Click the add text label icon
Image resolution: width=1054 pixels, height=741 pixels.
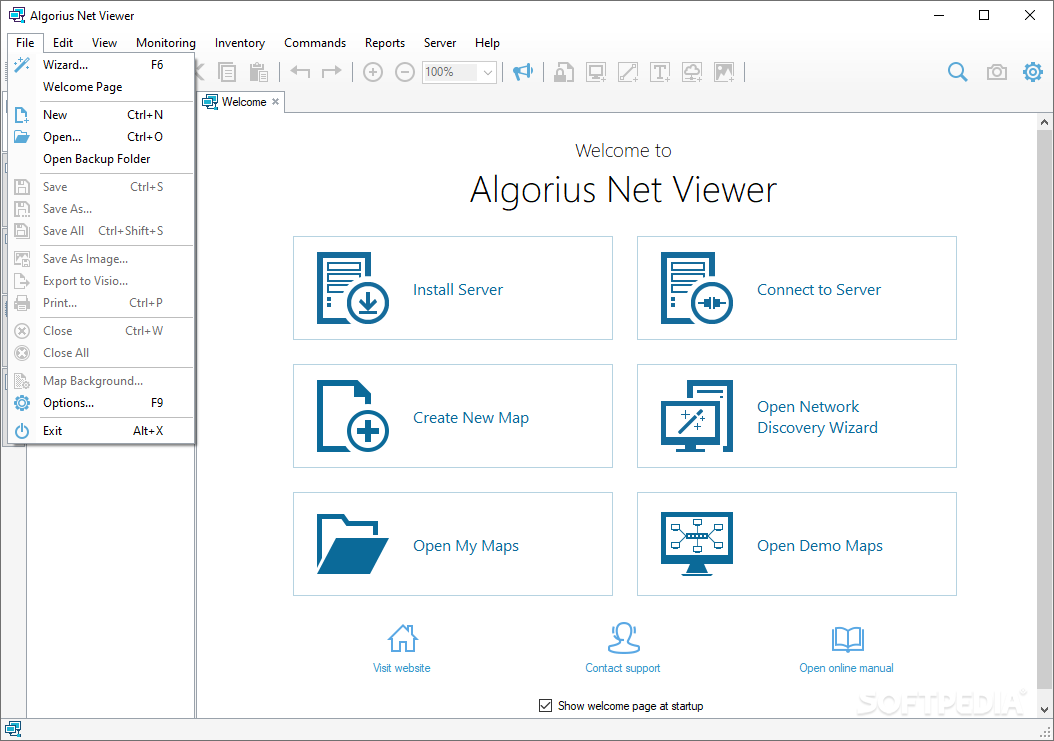click(660, 72)
